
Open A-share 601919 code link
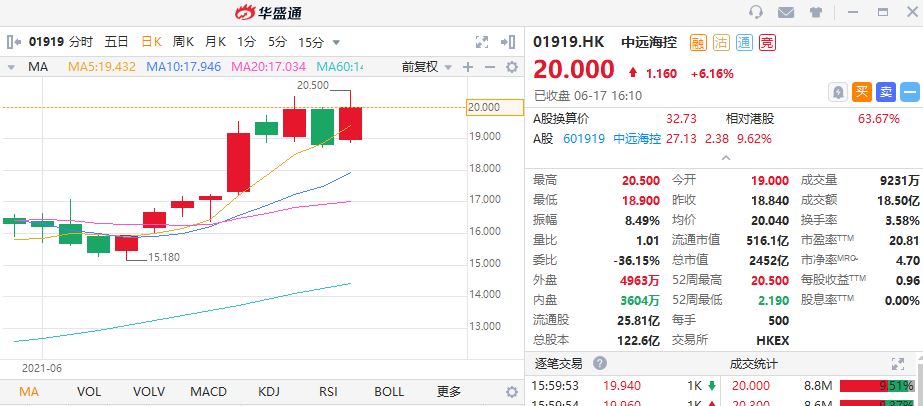[584, 139]
